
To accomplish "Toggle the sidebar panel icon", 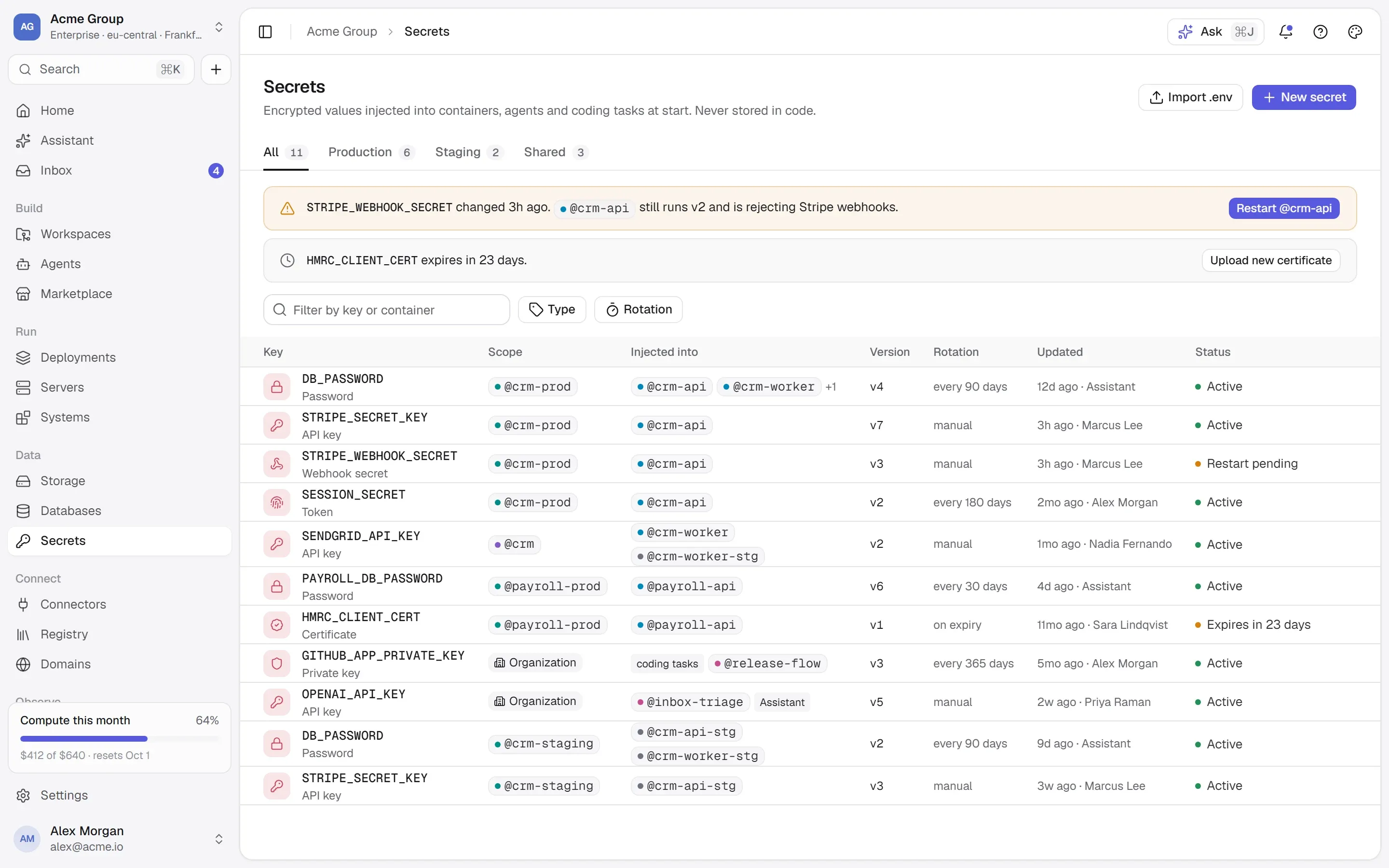I will click(x=265, y=31).
